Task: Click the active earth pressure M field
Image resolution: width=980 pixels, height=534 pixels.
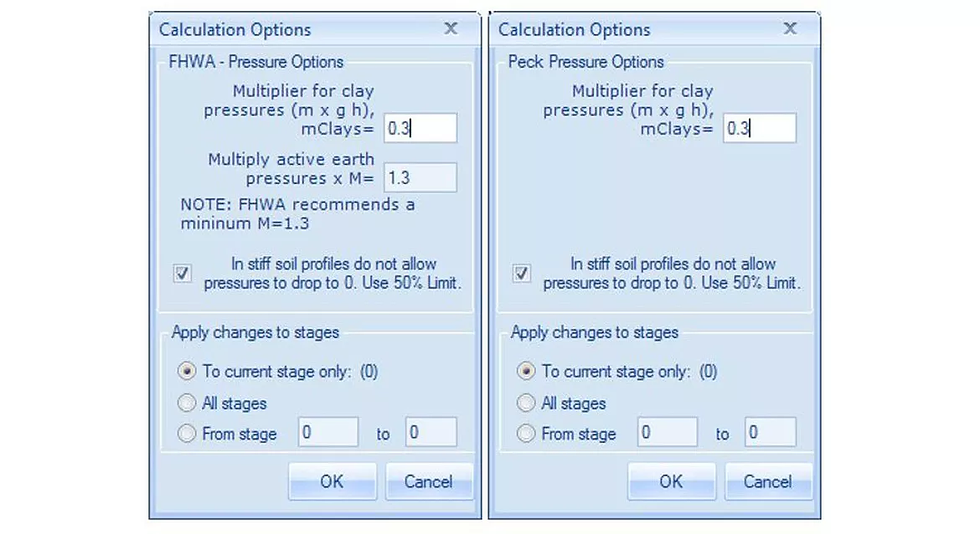Action: [420, 178]
